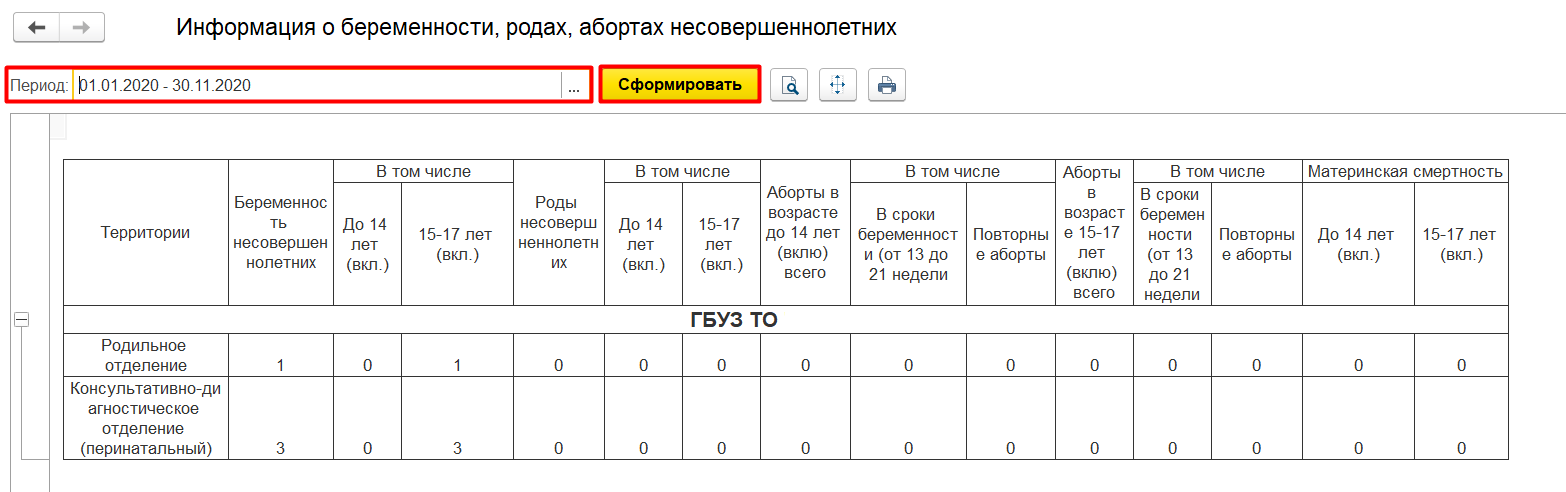This screenshot has height=492, width=1566.
Task: Select pregnancy count 3 in Консультативно-диагностическое row
Action: point(281,448)
